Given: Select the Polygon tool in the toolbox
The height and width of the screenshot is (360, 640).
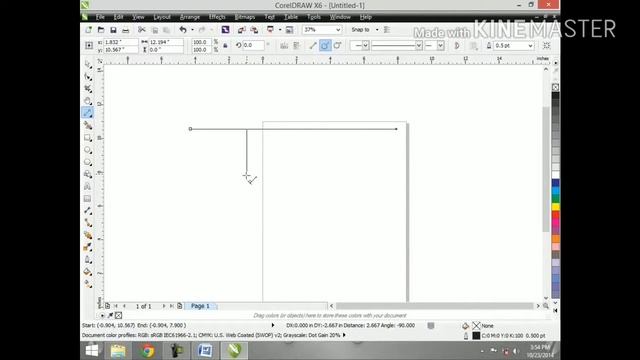Looking at the screenshot, I should (88, 162).
